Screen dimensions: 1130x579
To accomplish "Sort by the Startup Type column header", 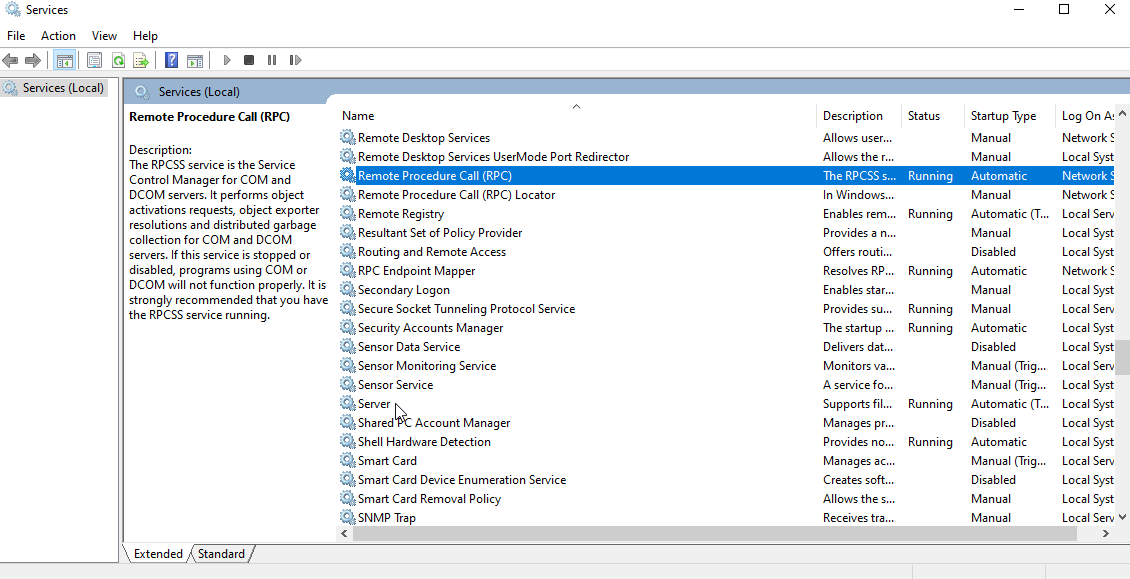I will click(1009, 116).
